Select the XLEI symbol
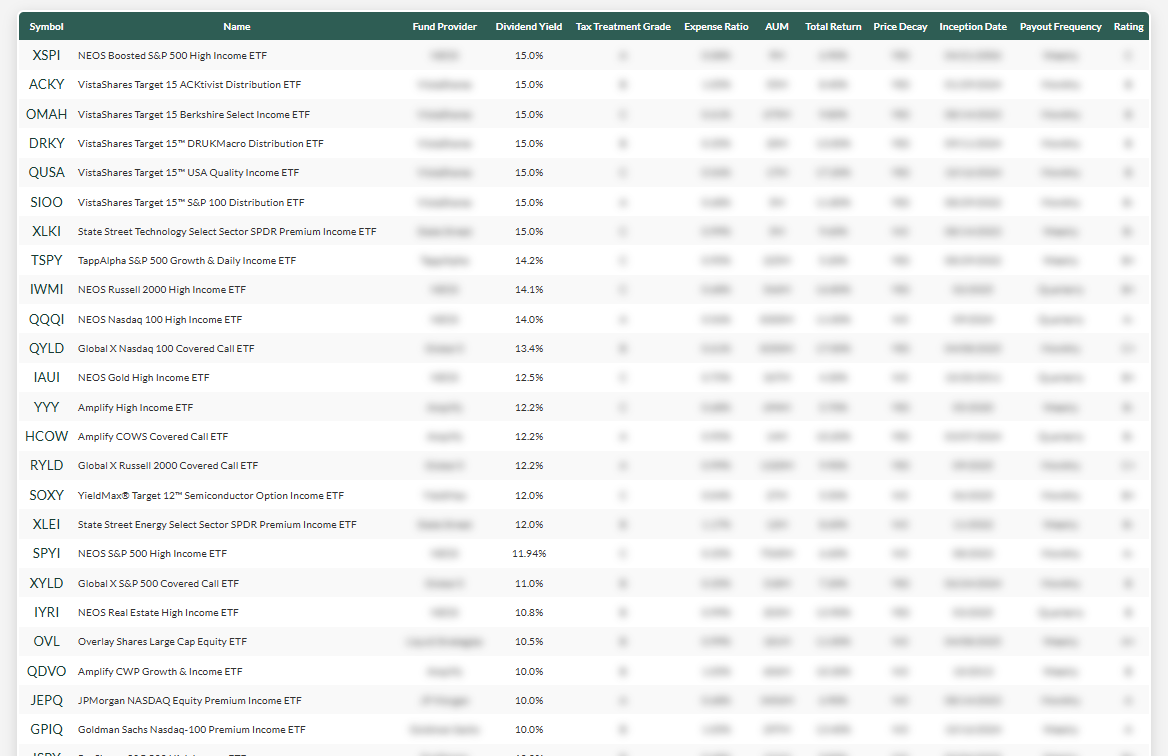 tap(46, 524)
